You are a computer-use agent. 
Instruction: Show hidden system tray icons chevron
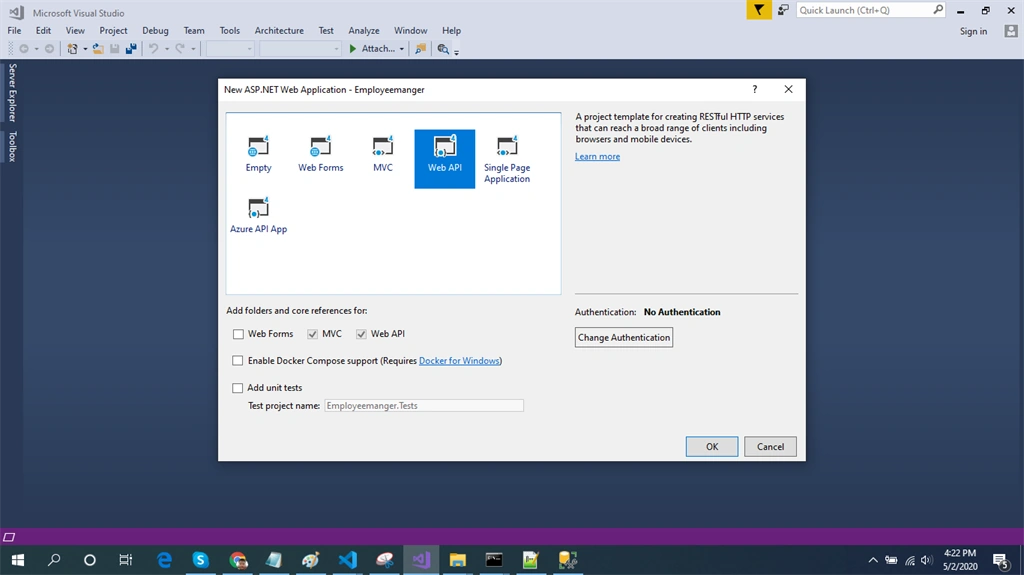point(872,560)
